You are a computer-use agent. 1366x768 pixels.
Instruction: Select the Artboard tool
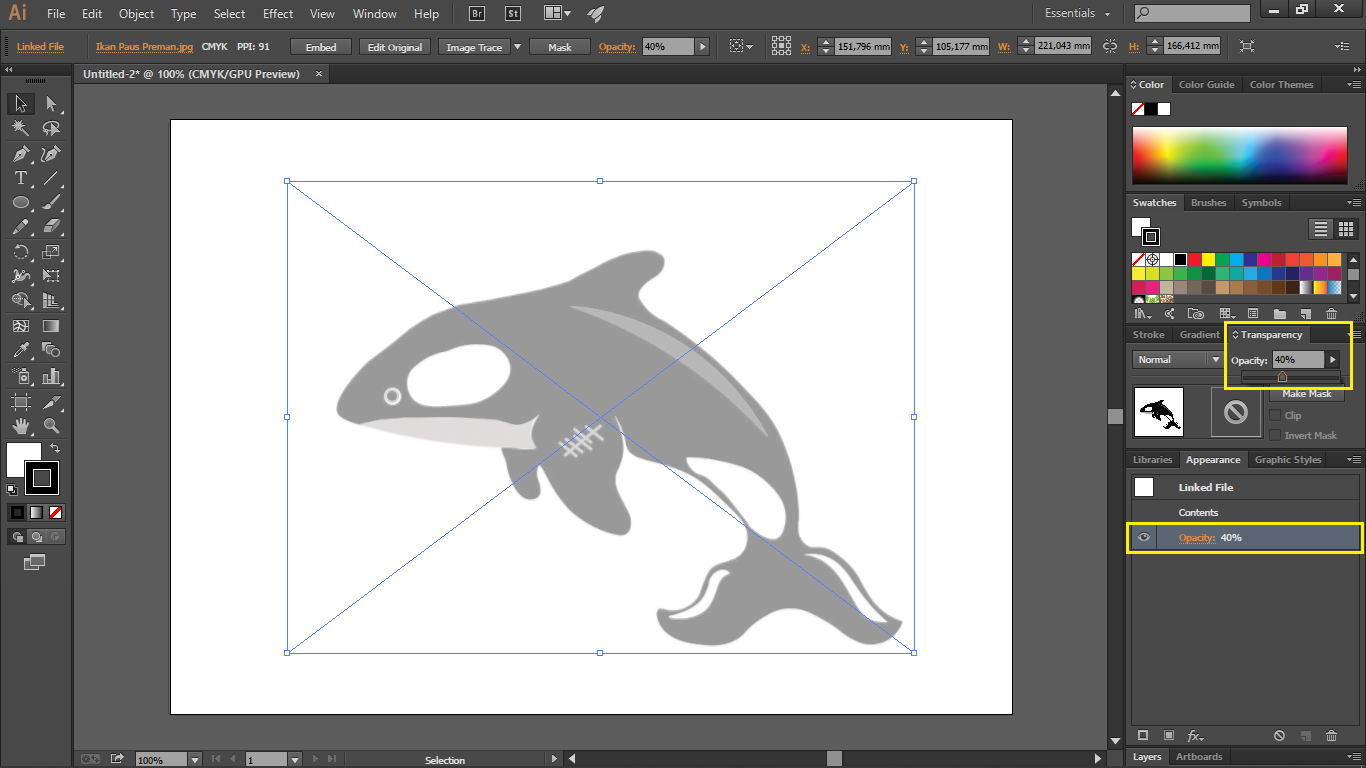pos(20,401)
